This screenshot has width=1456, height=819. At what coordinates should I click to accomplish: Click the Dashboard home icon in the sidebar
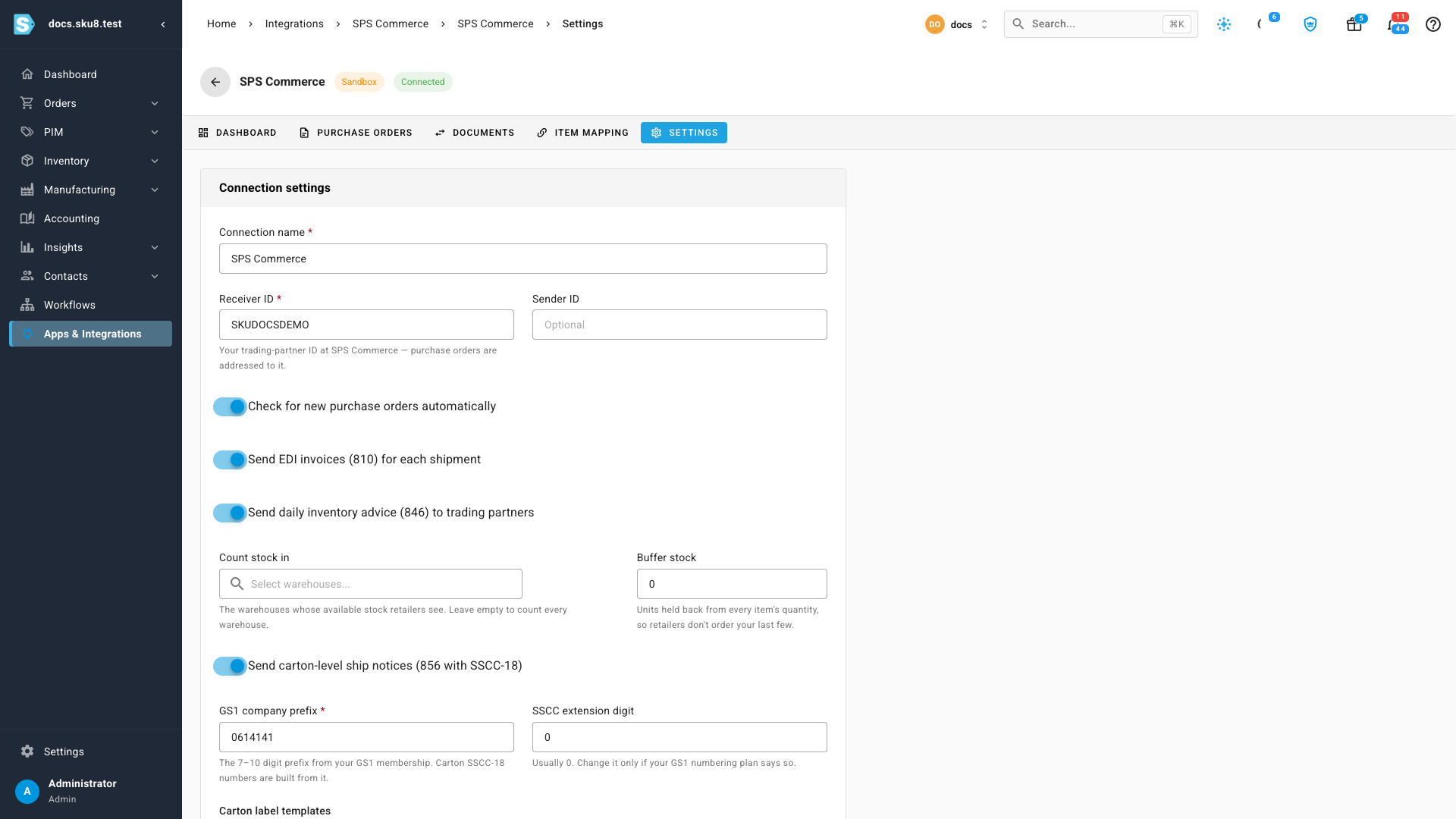coord(27,74)
